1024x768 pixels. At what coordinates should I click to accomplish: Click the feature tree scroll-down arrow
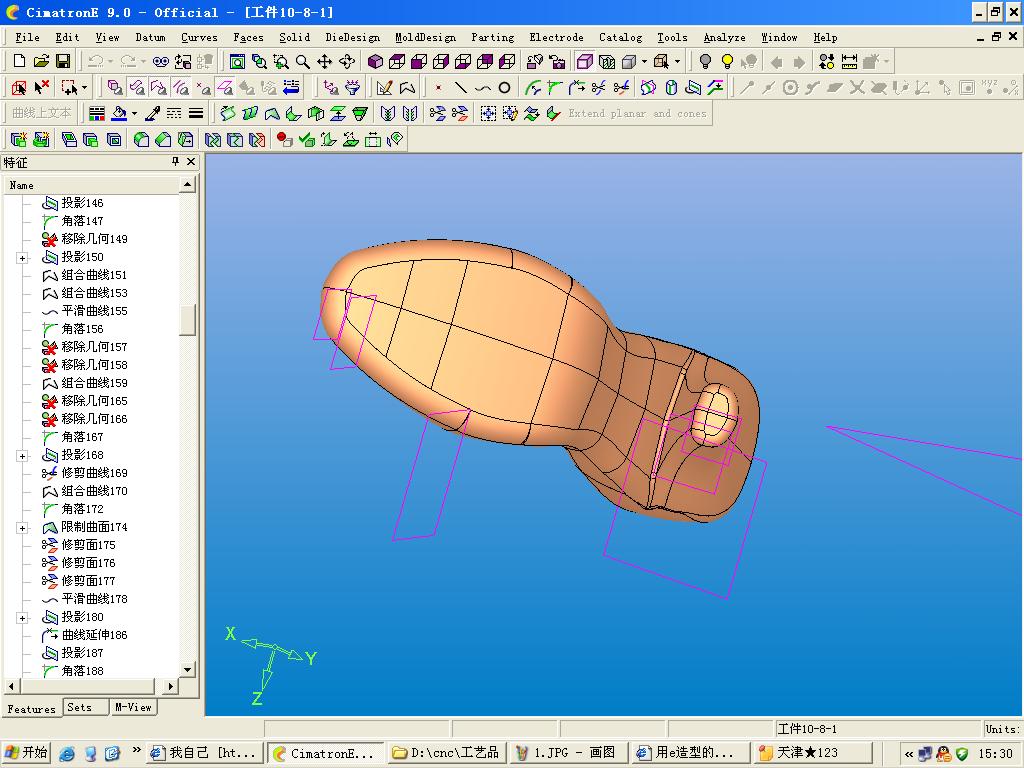[187, 670]
